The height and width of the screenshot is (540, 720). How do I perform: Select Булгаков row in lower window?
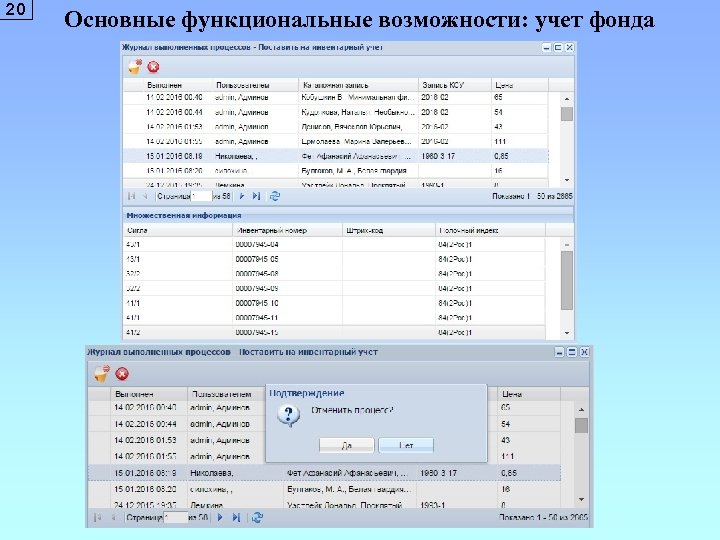tap(324, 489)
